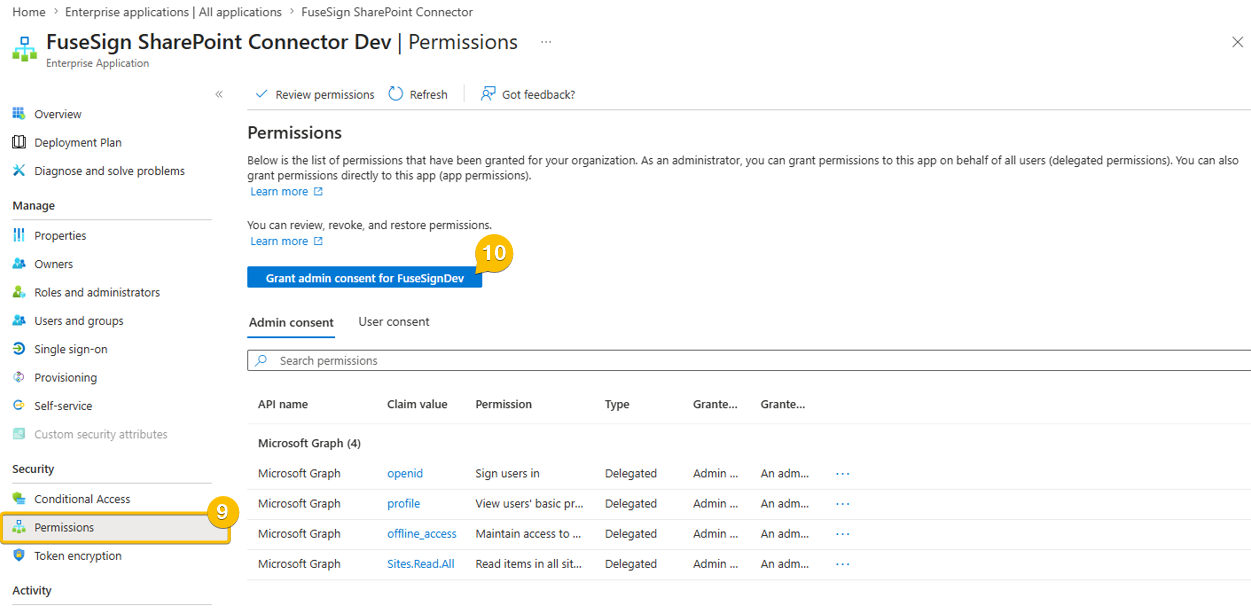1251x613 pixels.
Task: Click the Microsoft Graph (4) group row
Action: (x=309, y=443)
